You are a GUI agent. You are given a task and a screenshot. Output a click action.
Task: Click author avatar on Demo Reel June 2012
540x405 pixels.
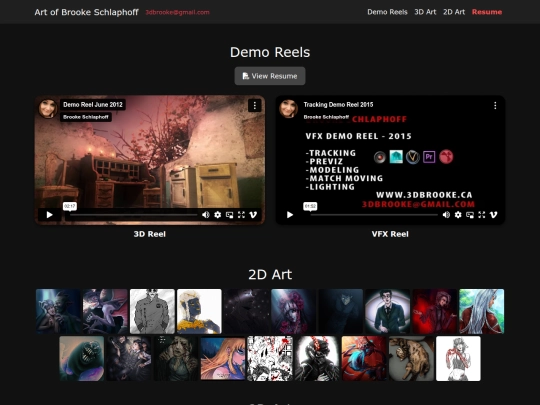48,108
